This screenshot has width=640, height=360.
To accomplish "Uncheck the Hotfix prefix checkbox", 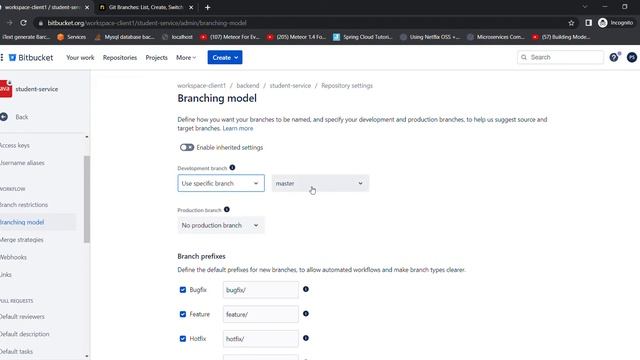I will point(183,339).
